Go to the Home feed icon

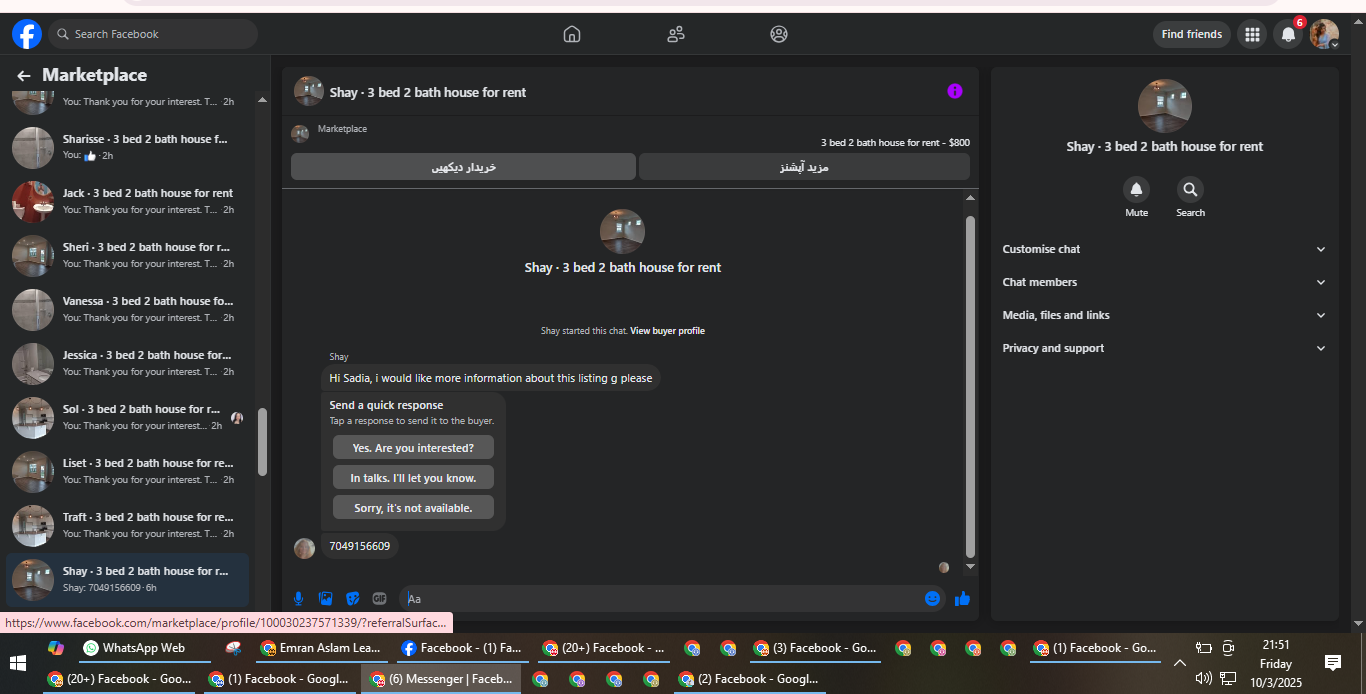pos(572,34)
